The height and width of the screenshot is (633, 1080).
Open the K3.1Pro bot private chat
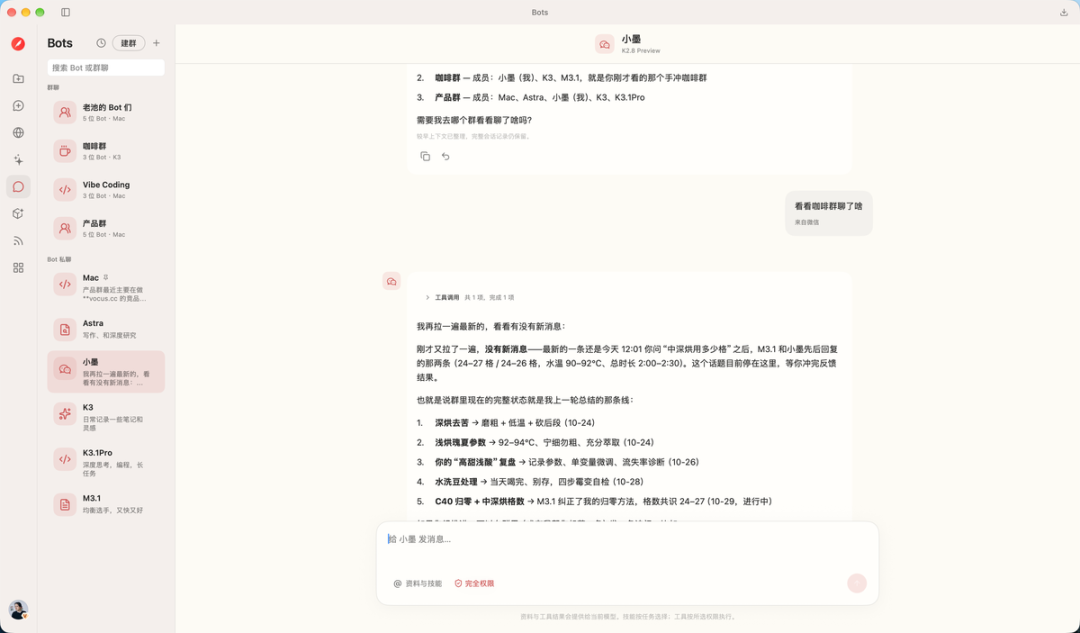106,461
